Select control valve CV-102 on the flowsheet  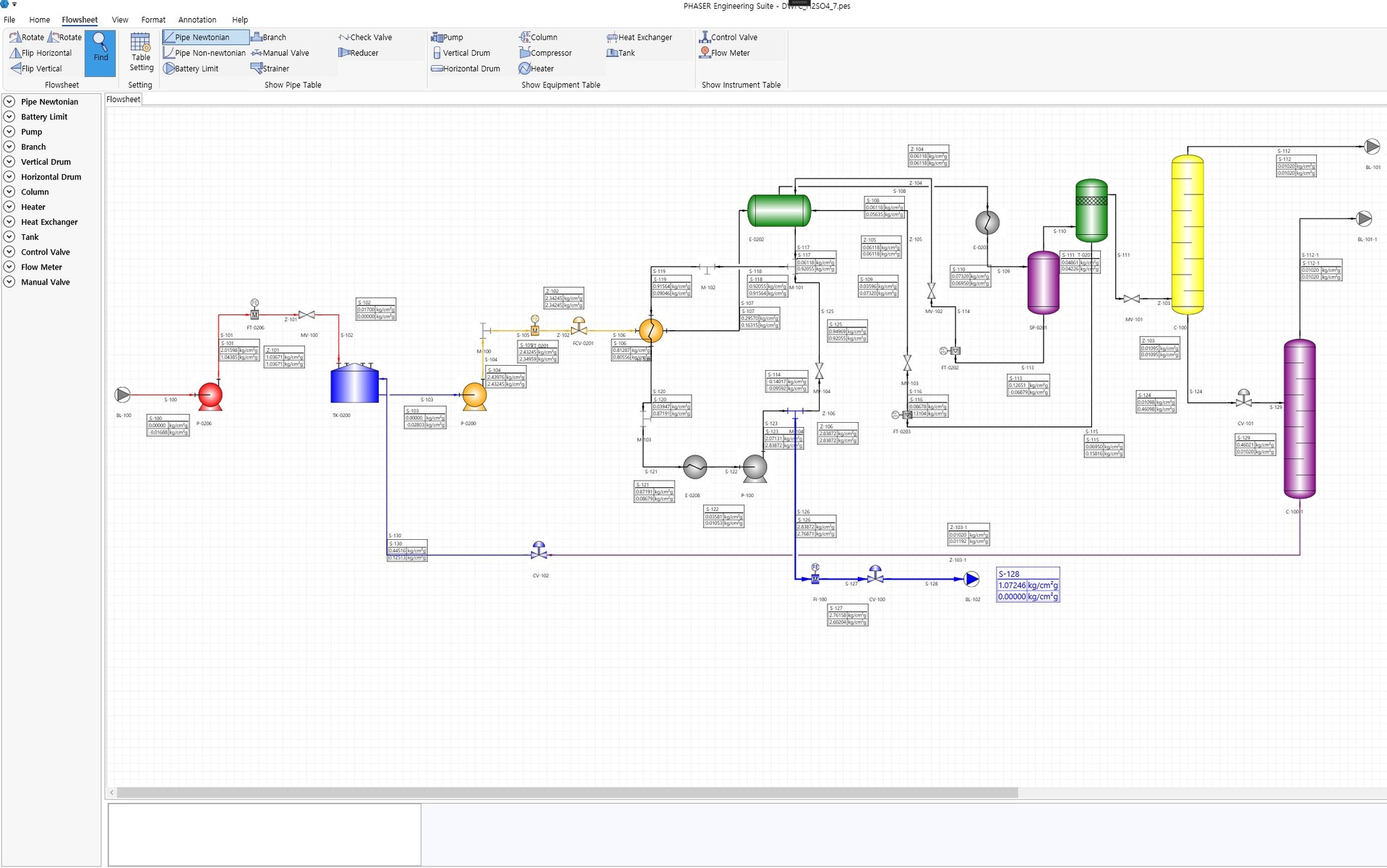click(539, 551)
